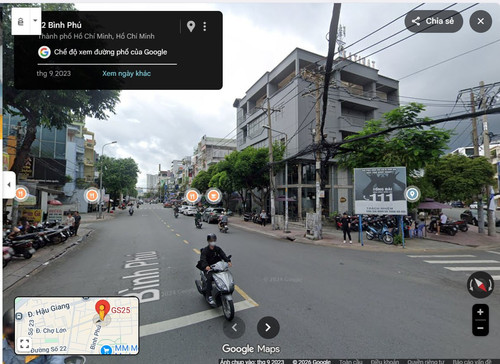Click the restaurant marker just below the side panel arrow

[21, 193]
